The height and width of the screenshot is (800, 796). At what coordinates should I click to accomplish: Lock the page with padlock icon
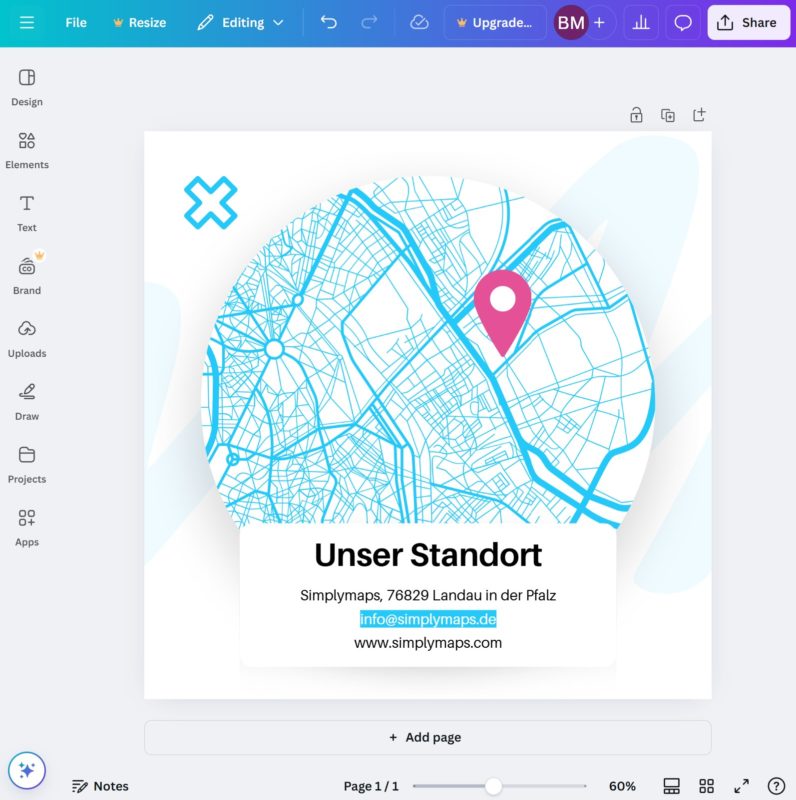636,115
